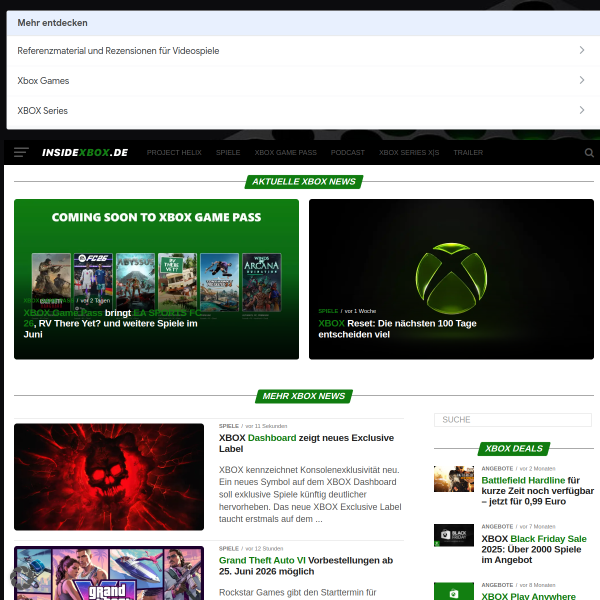Open Referenzmaterial und Rezensionen für Videospiele link

pos(118,51)
